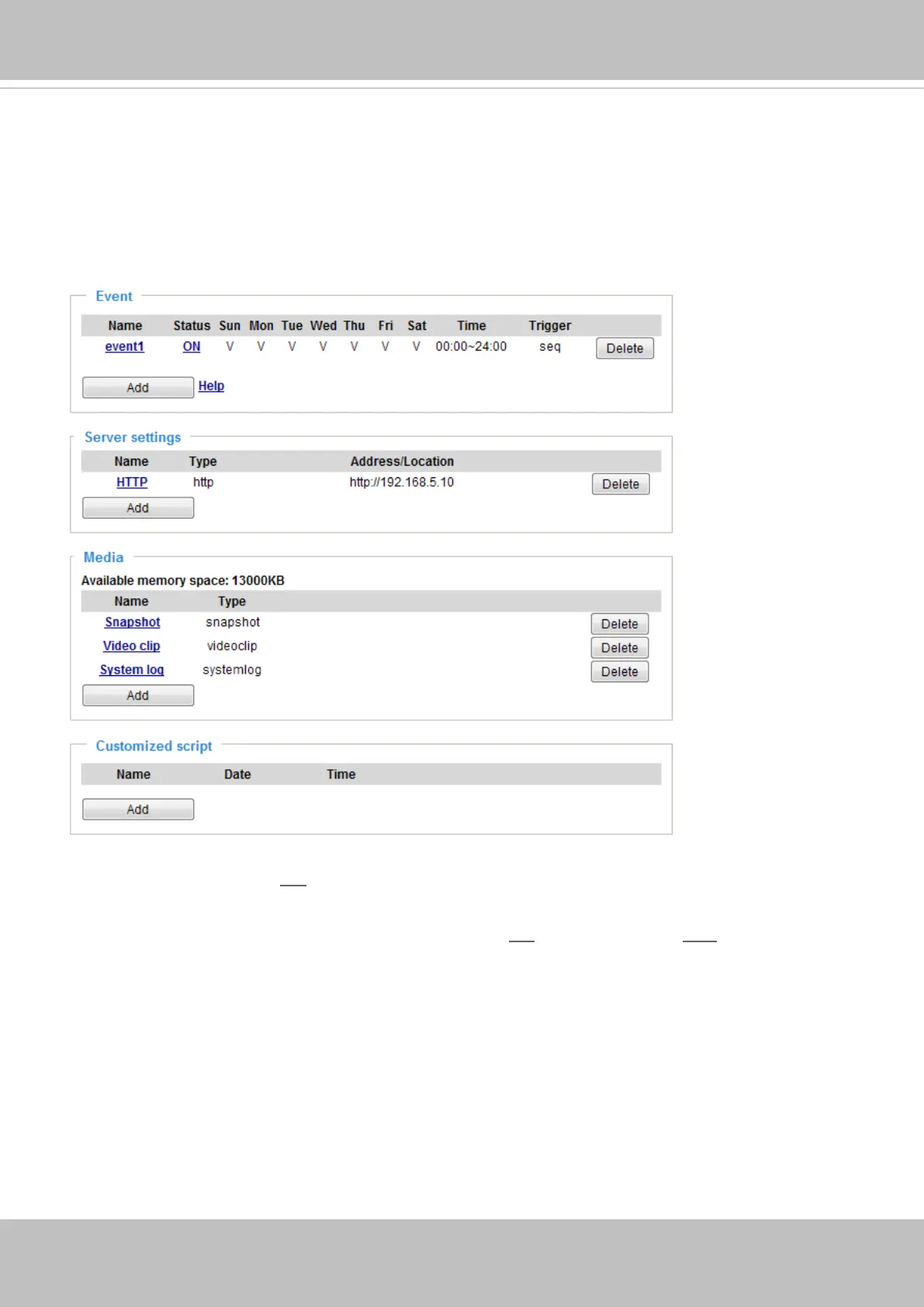Screen dimensions: 924x1307
Task: Open the Snapshot media link
Action: click(x=133, y=622)
